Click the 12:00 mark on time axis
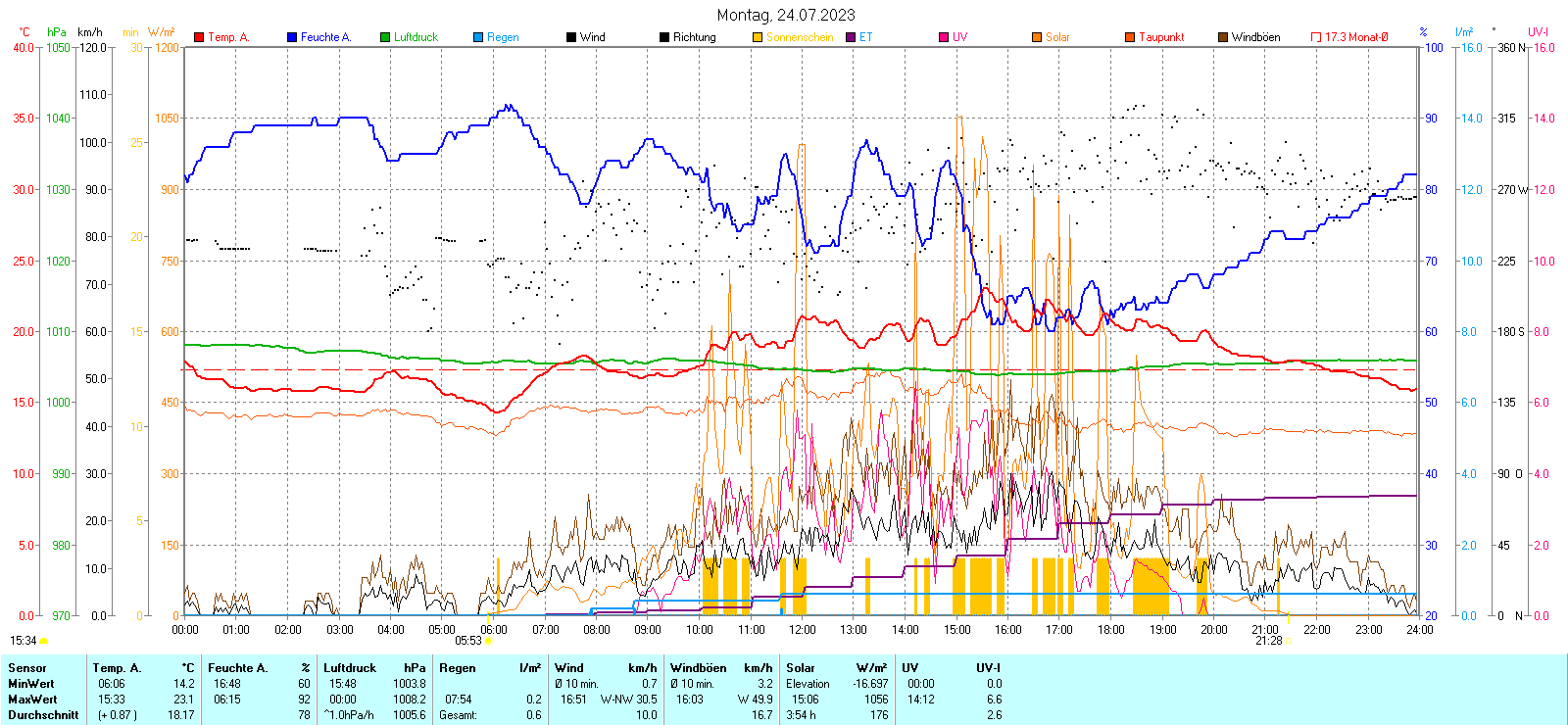Screen dimensions: 1568x725 [x=802, y=629]
